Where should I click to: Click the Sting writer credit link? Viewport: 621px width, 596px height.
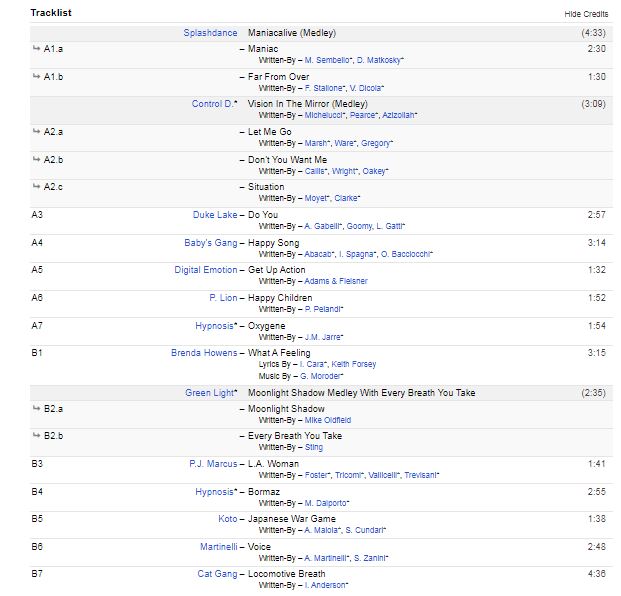[313, 448]
